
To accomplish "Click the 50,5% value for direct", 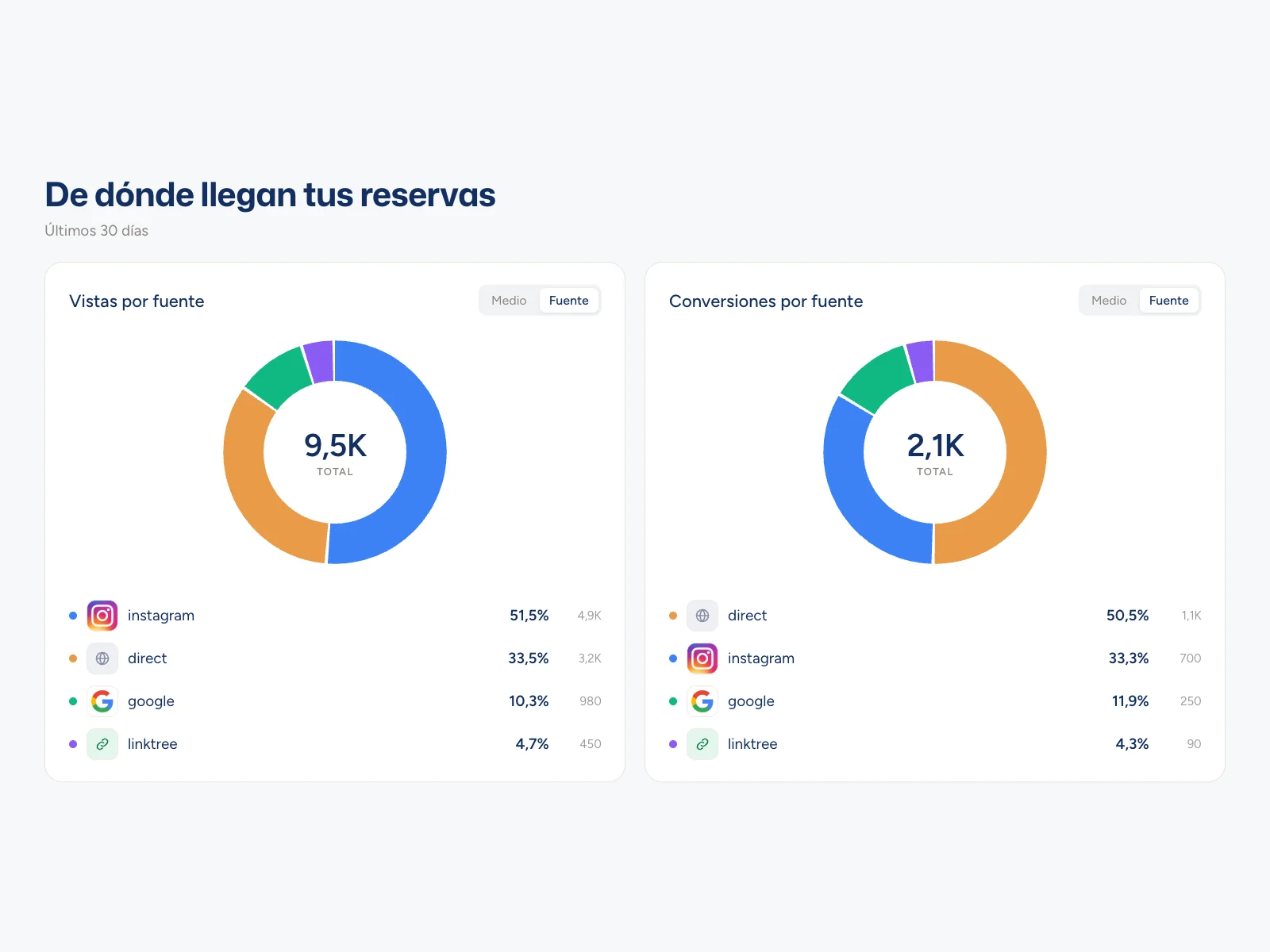I will coord(1128,616).
